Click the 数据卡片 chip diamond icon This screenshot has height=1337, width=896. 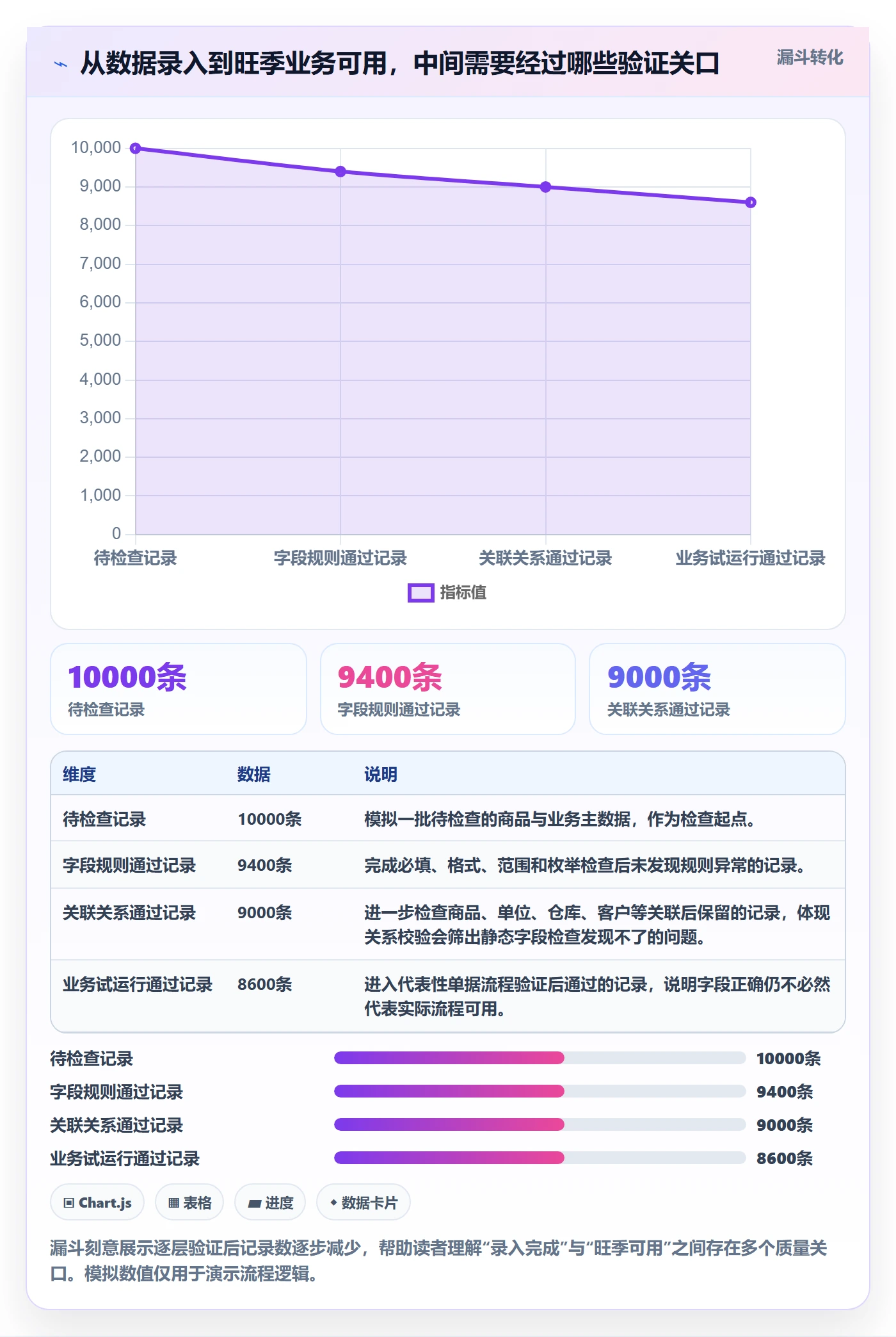333,1203
